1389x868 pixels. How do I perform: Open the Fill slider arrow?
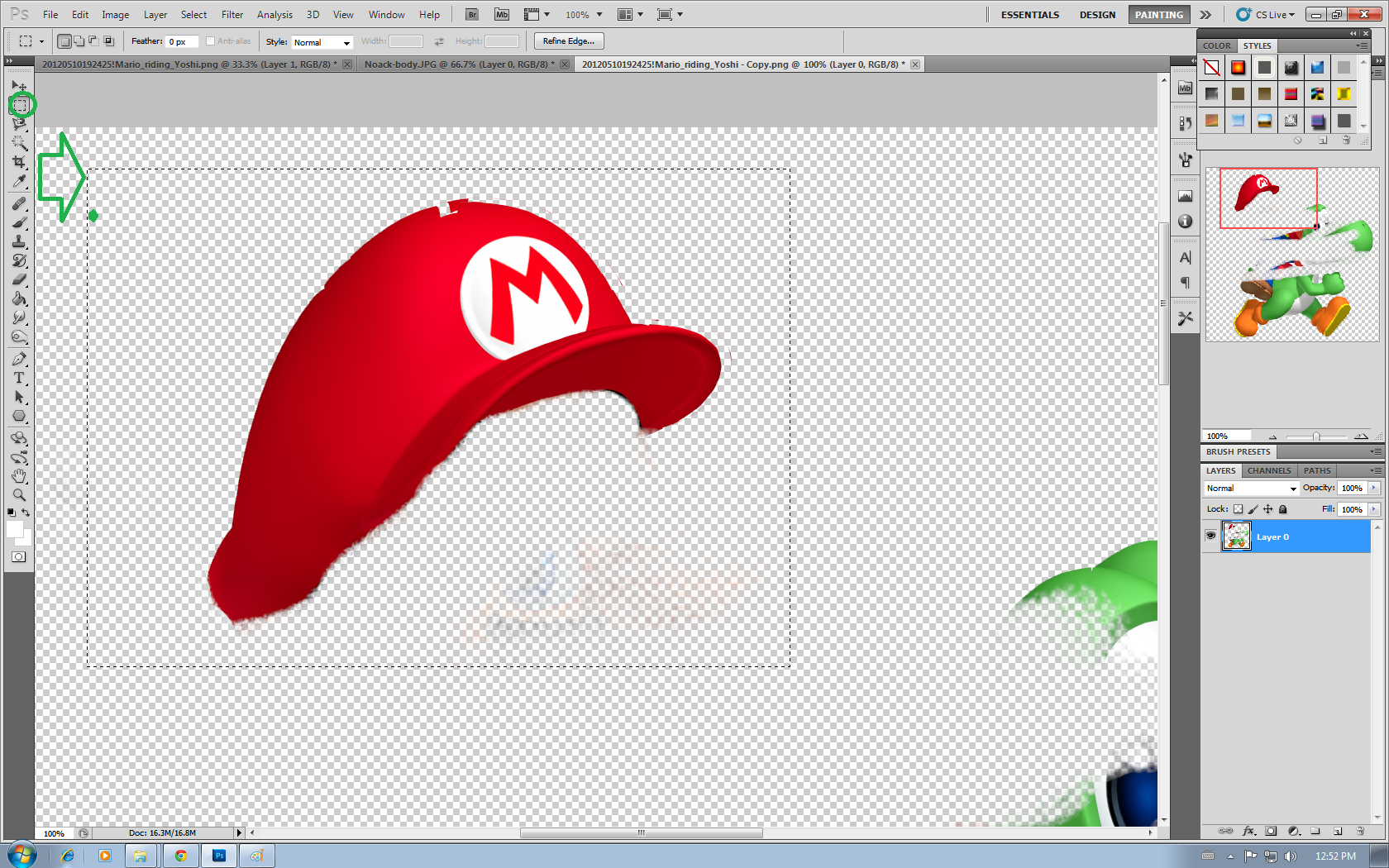tap(1374, 509)
